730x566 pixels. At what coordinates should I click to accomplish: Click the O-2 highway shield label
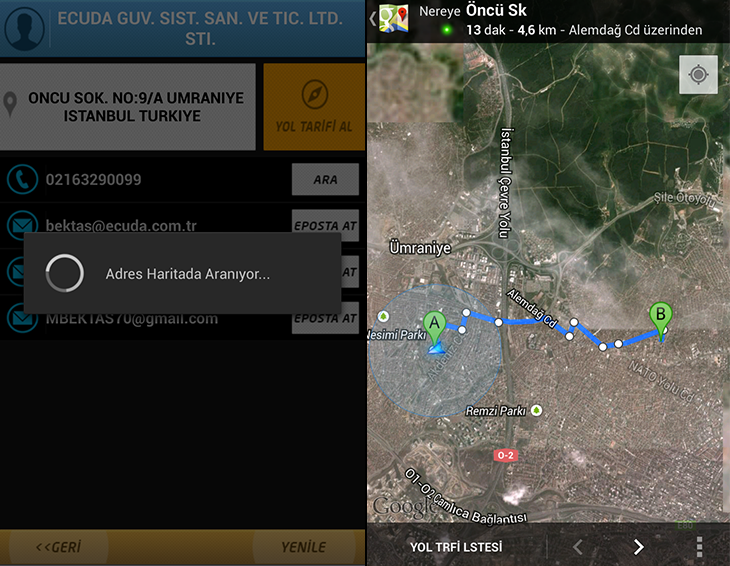(506, 455)
